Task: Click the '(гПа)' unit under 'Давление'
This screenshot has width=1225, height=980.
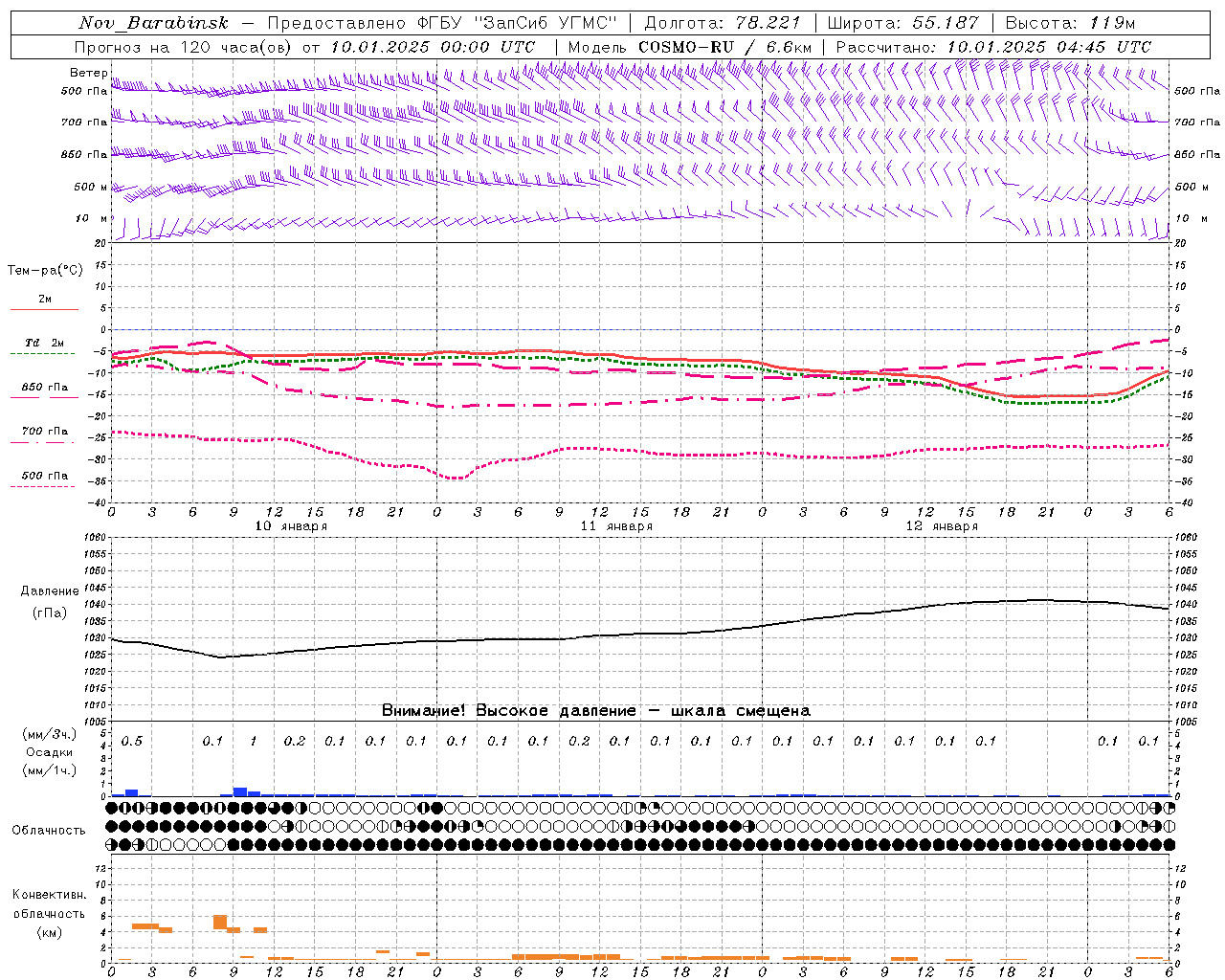Action: (x=49, y=612)
